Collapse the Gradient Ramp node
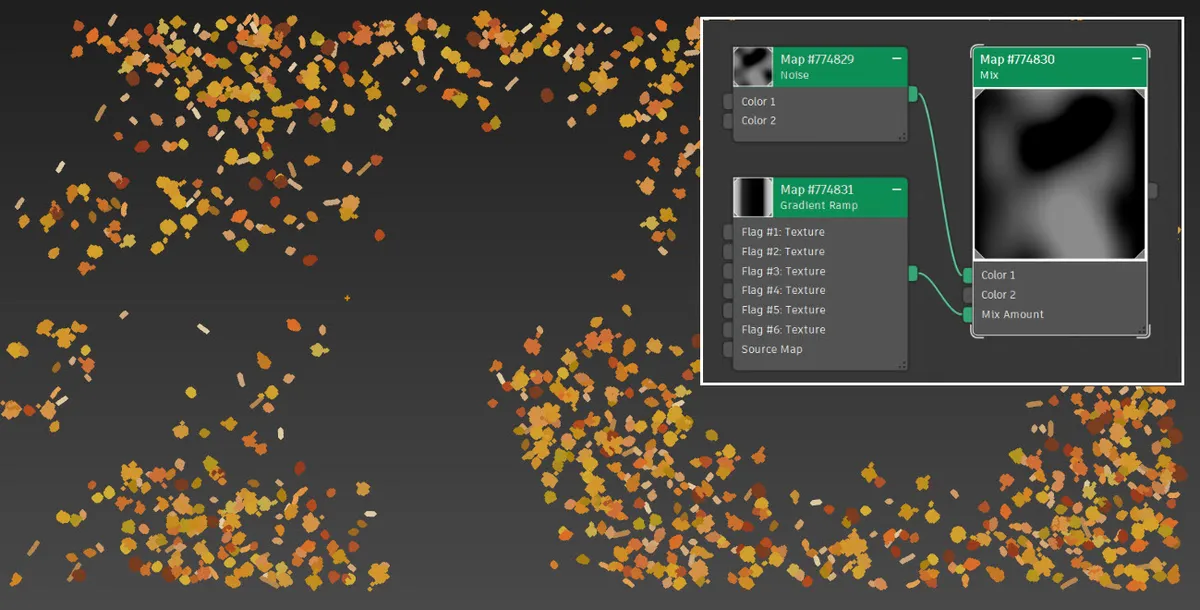 [x=896, y=189]
